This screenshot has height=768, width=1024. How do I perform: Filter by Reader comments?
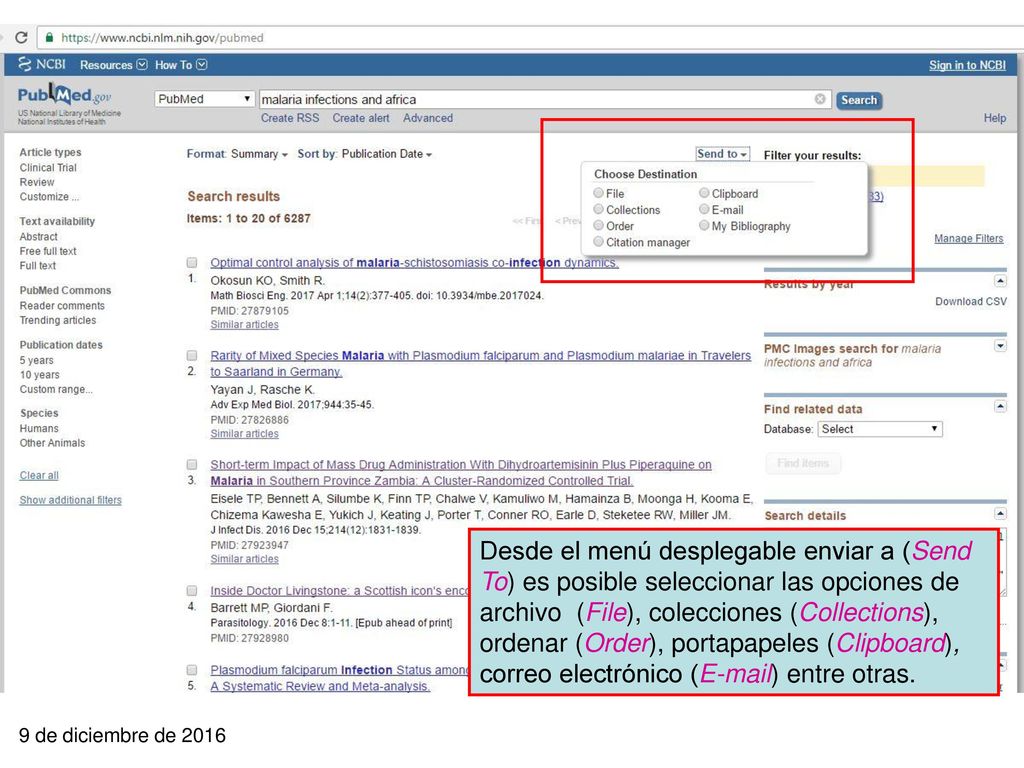[62, 306]
